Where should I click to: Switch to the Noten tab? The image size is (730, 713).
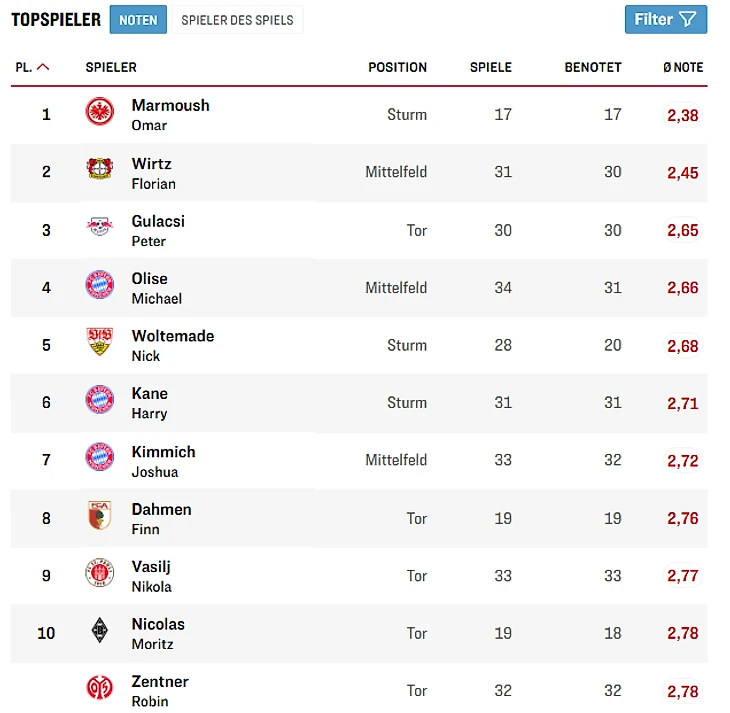click(x=138, y=20)
